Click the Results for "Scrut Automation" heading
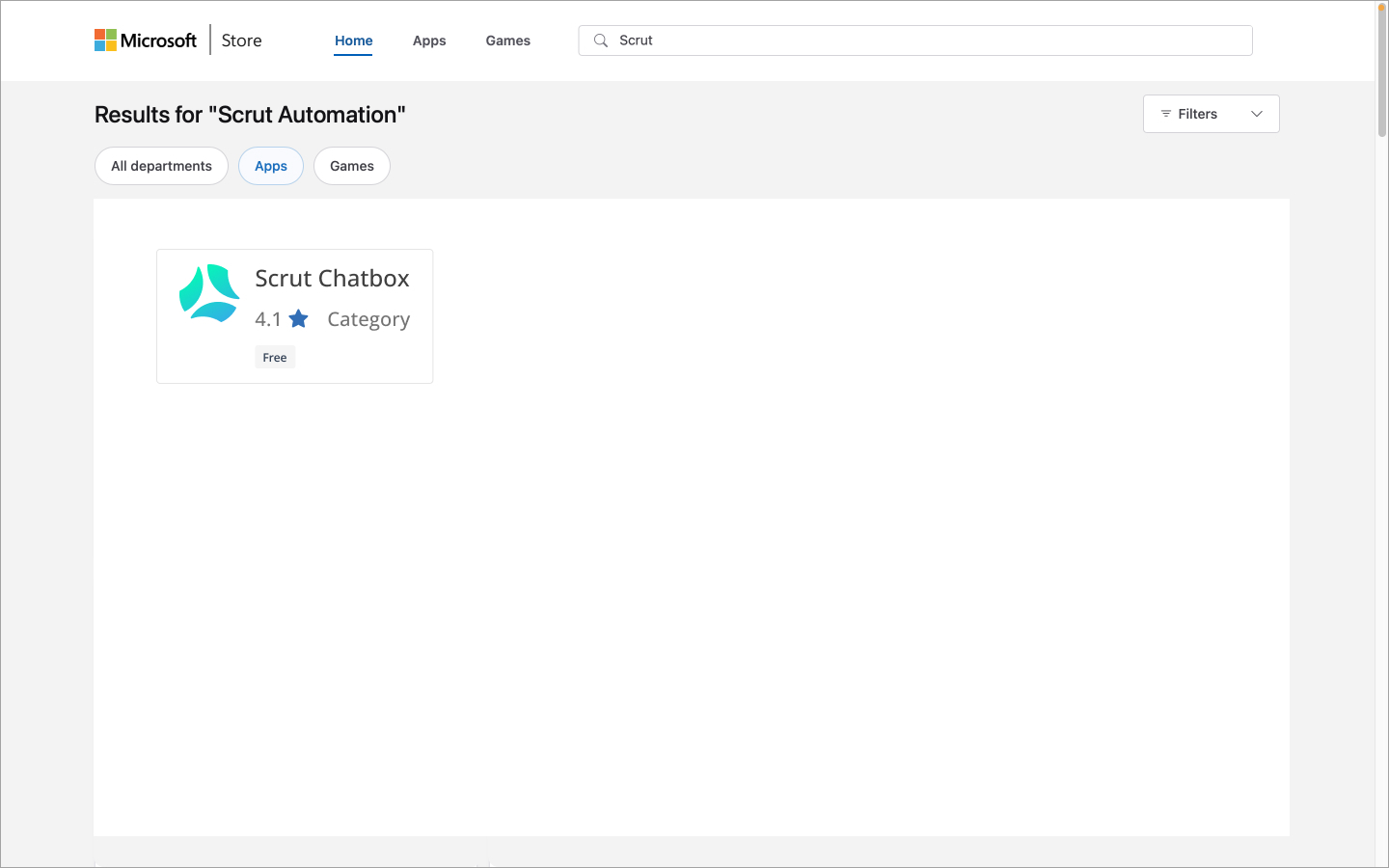The image size is (1389, 868). click(x=250, y=115)
